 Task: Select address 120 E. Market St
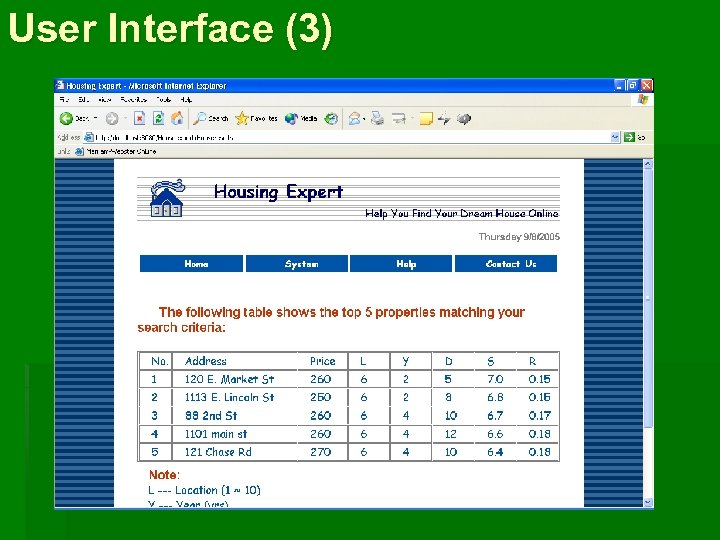click(x=229, y=379)
